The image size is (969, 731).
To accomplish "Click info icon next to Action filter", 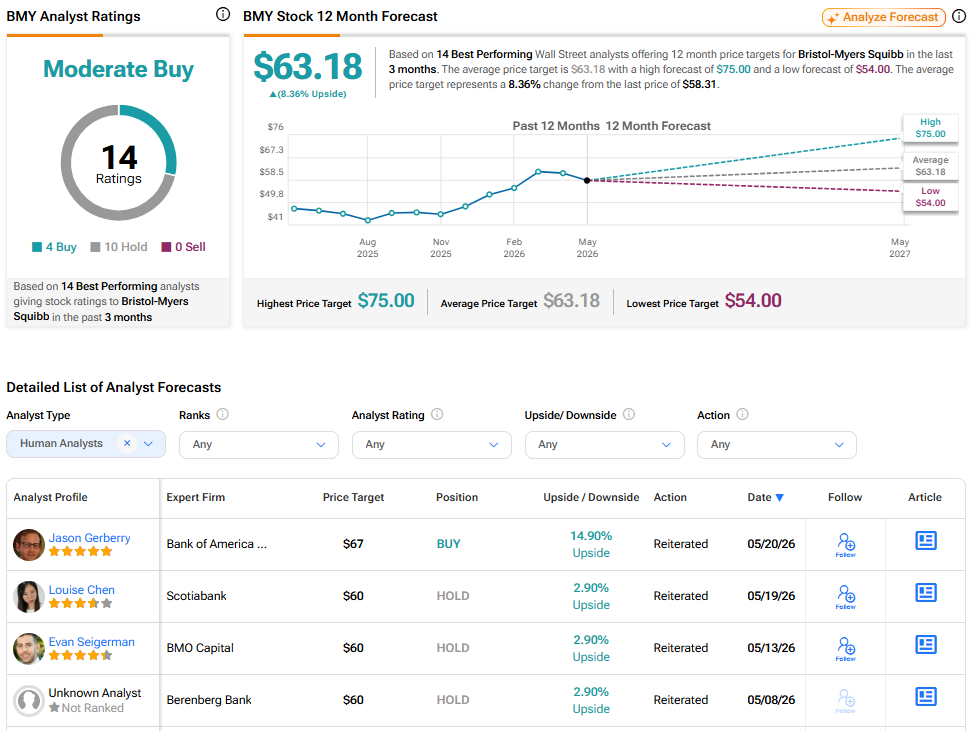I will (742, 415).
